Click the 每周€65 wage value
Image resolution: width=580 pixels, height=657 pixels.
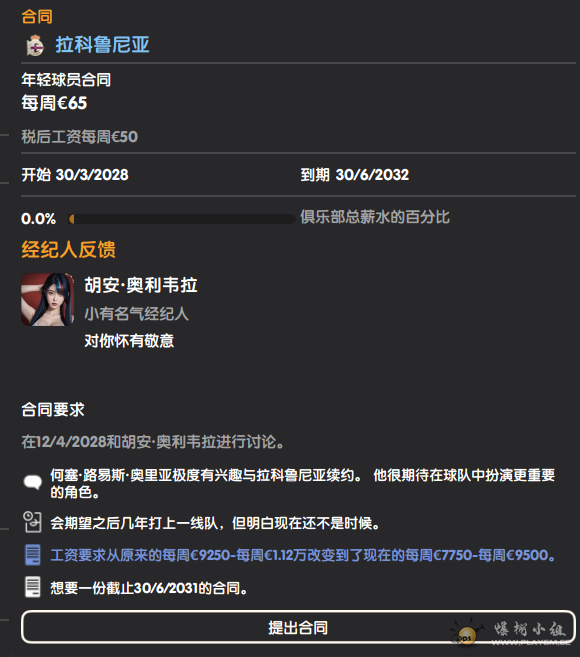pyautogui.click(x=54, y=103)
